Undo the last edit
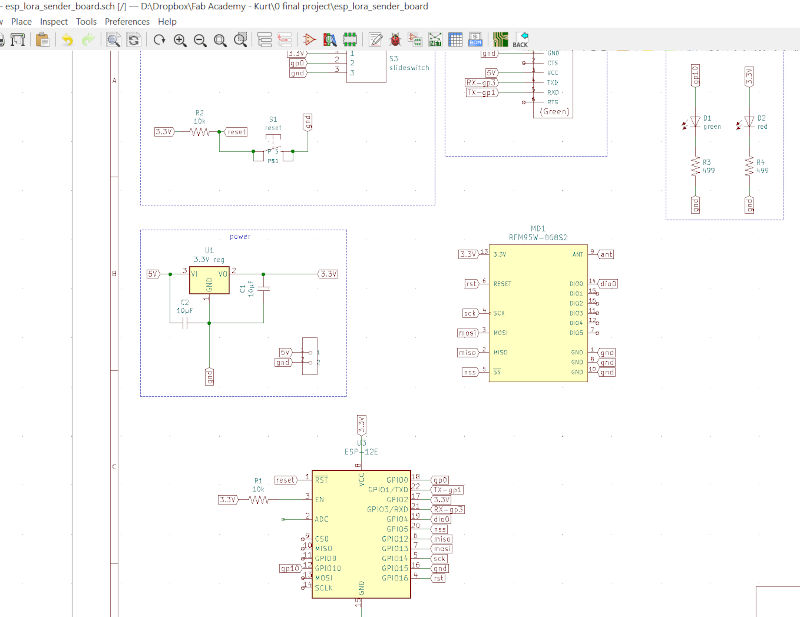The image size is (800, 617). [67, 40]
